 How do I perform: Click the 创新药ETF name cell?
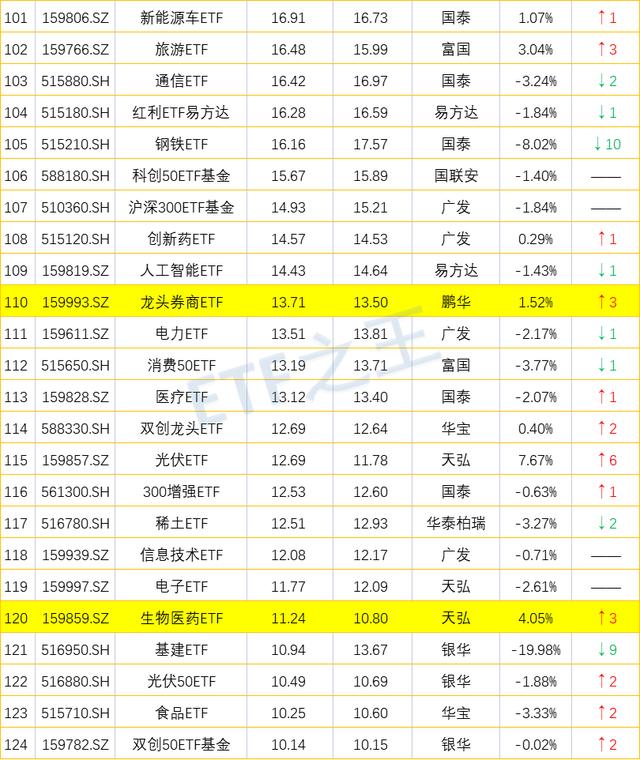pos(181,239)
